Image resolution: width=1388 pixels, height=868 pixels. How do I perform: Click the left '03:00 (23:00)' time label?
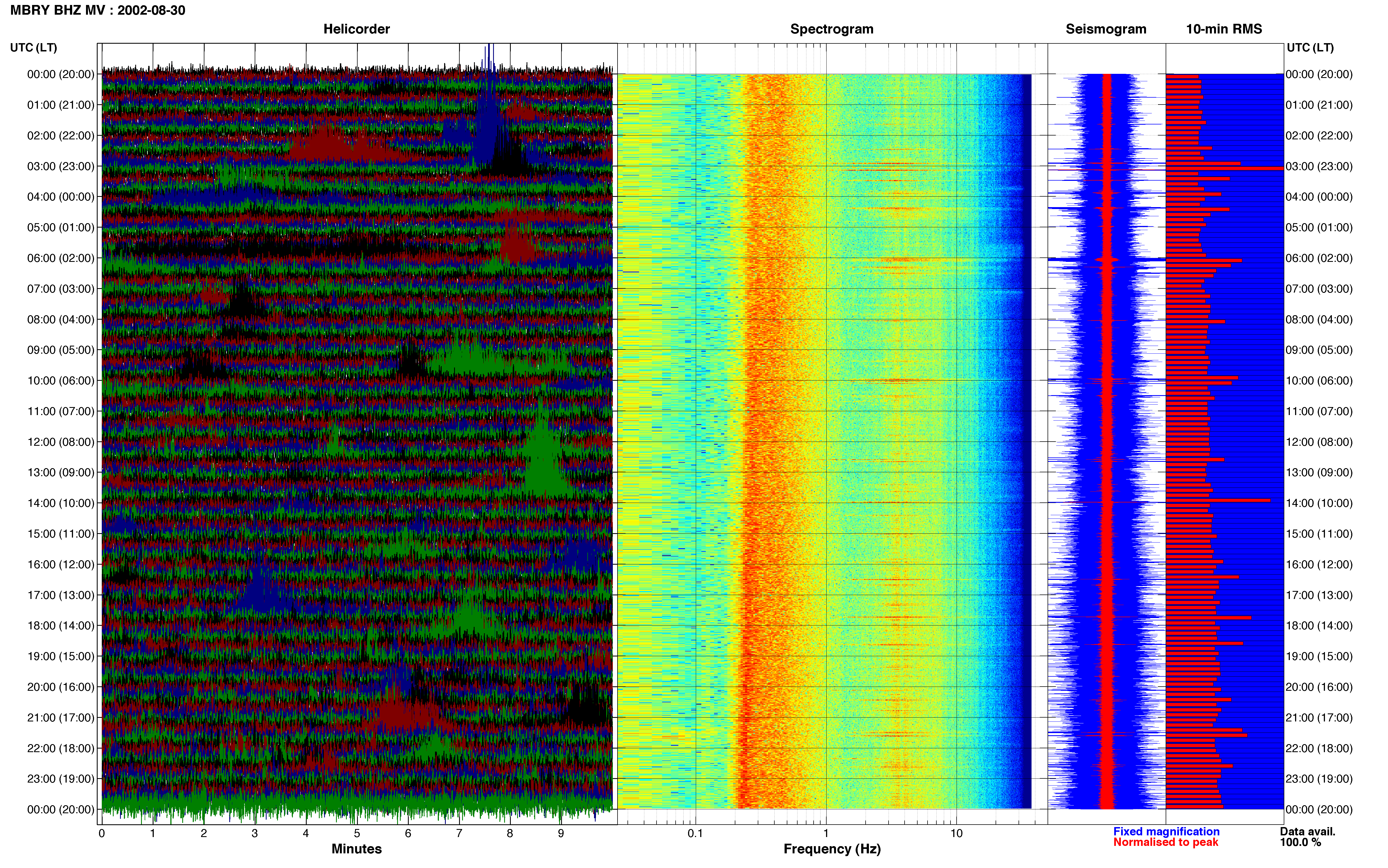click(61, 166)
